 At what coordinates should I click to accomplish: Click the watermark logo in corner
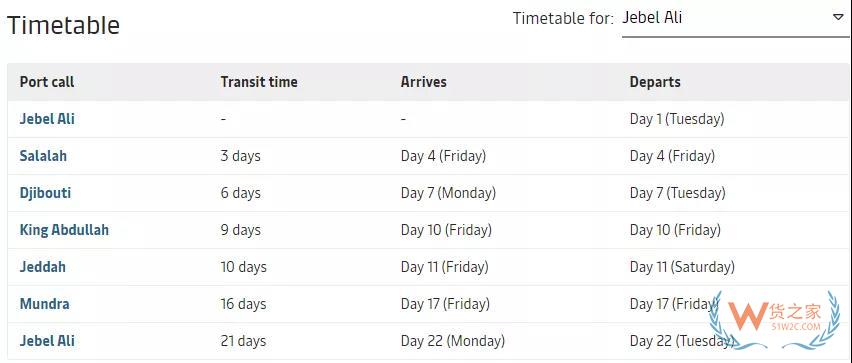[x=775, y=321]
